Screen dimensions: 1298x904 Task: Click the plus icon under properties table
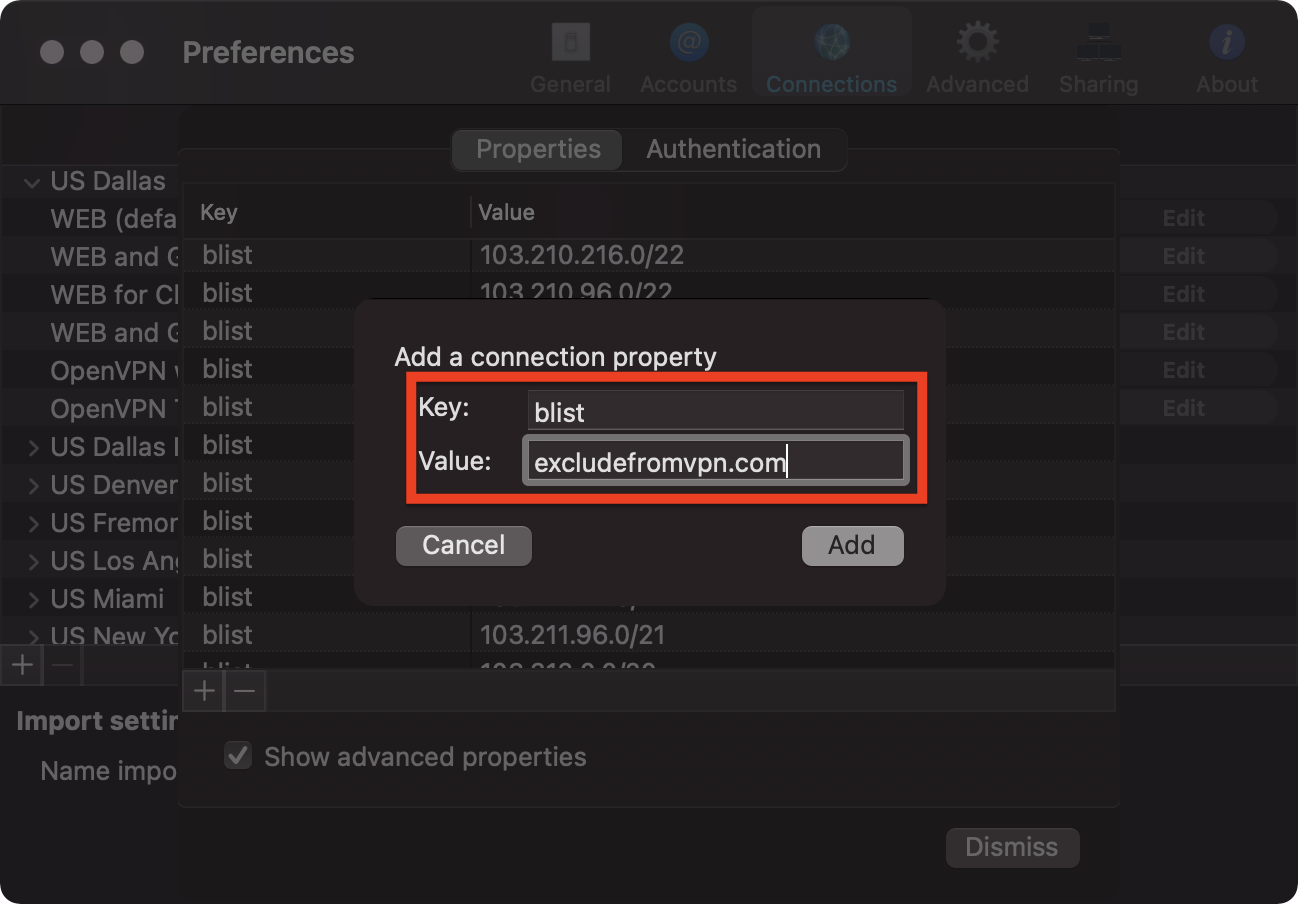204,690
